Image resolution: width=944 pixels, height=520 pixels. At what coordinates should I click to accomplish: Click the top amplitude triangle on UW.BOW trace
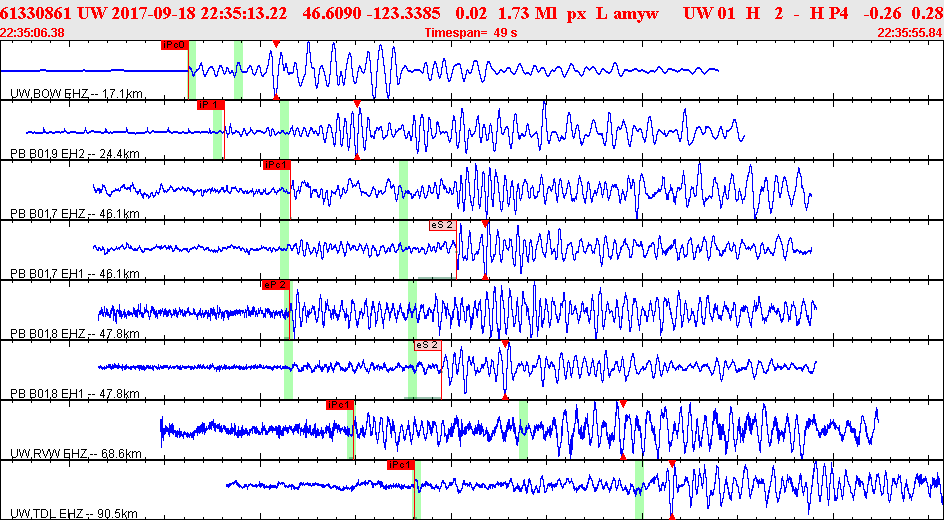click(276, 44)
